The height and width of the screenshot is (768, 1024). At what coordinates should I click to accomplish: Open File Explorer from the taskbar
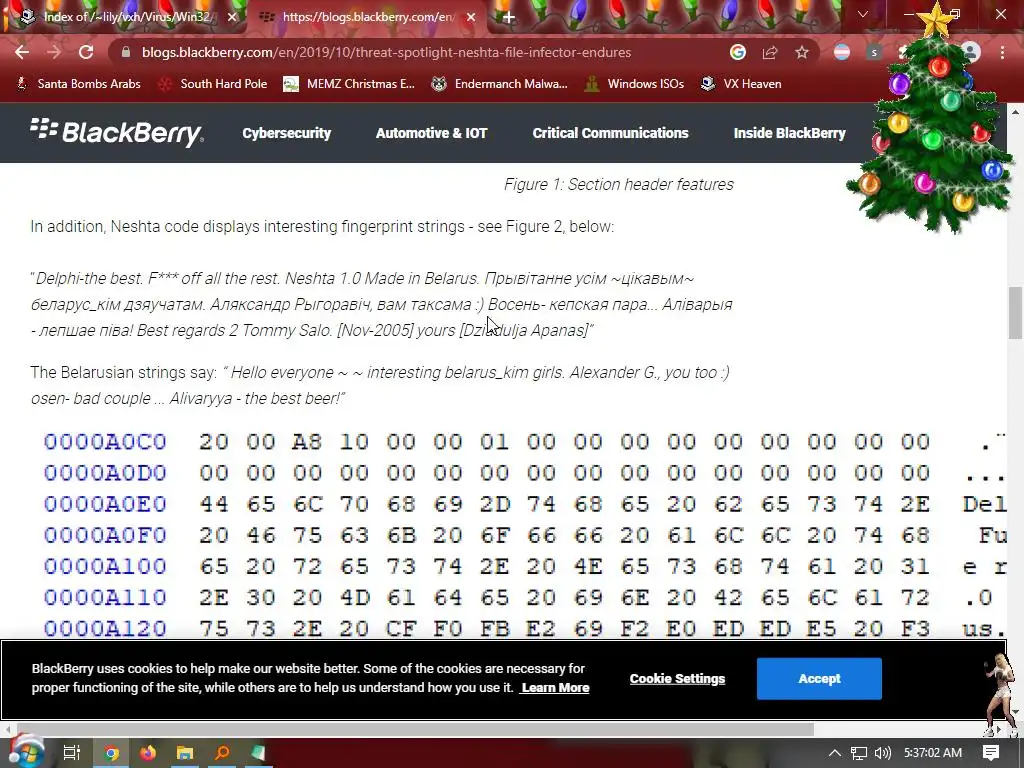pyautogui.click(x=185, y=753)
